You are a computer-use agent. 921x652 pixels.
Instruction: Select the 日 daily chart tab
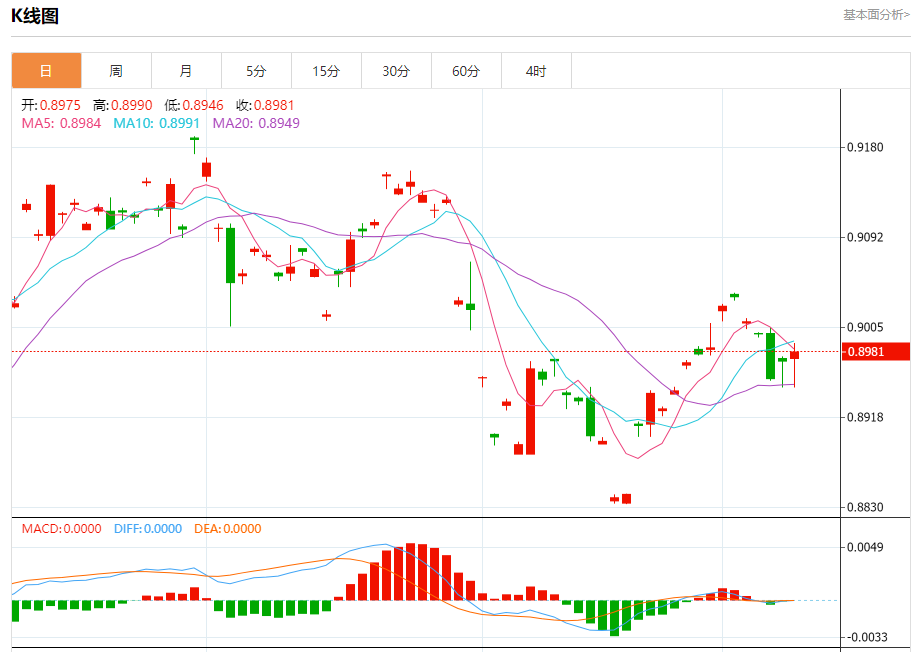point(46,71)
